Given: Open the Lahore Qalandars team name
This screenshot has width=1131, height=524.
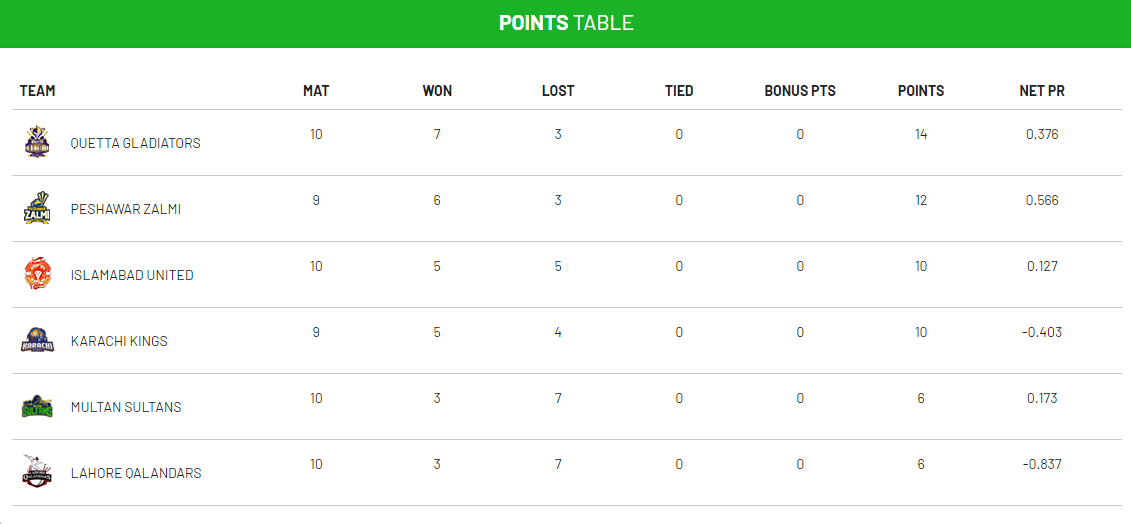Looking at the screenshot, I should pos(136,473).
